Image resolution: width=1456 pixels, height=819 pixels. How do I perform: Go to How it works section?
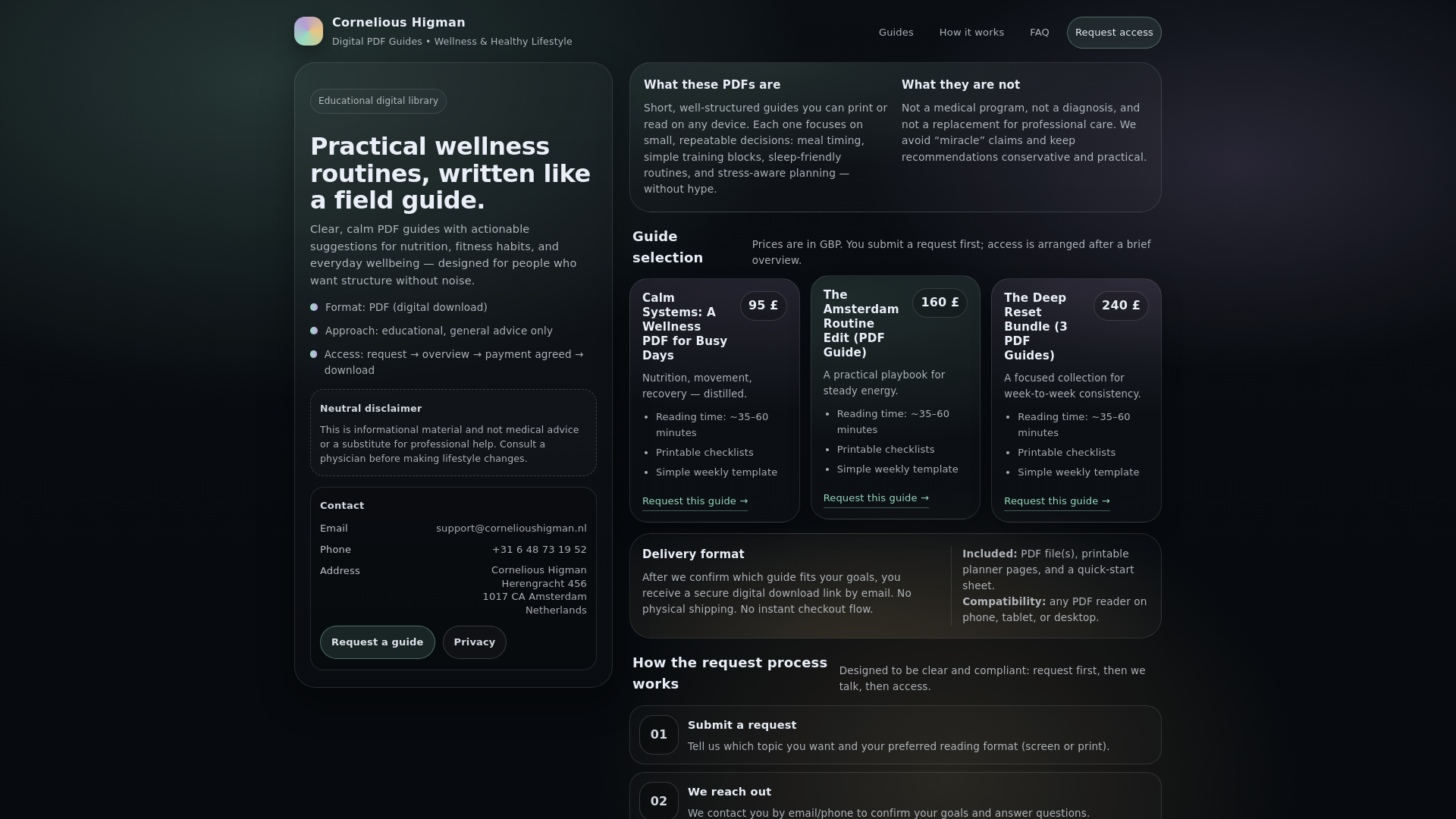[971, 33]
